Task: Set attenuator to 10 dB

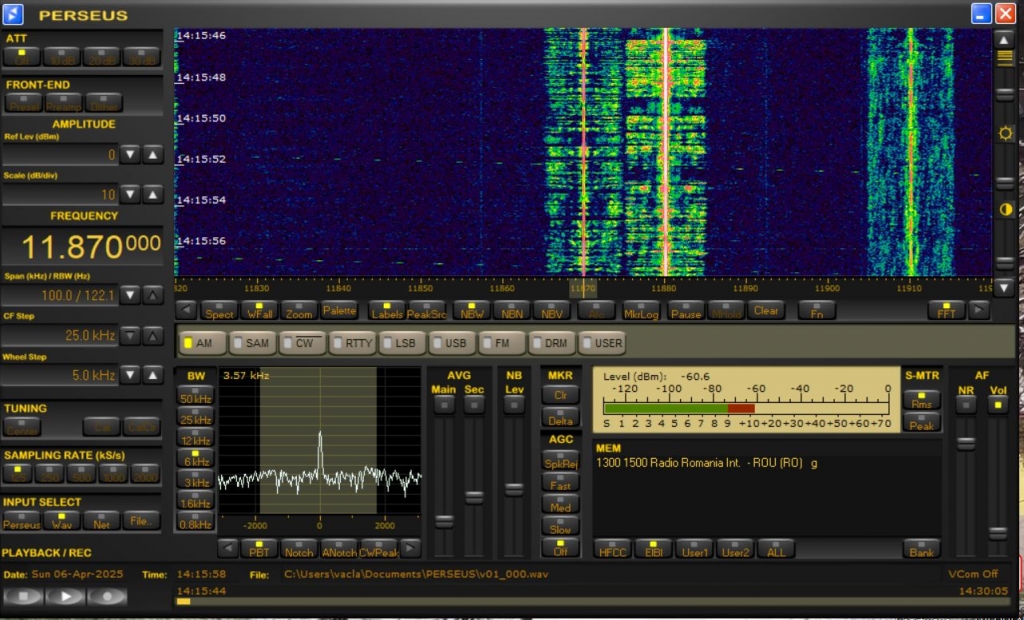Action: 61,57
